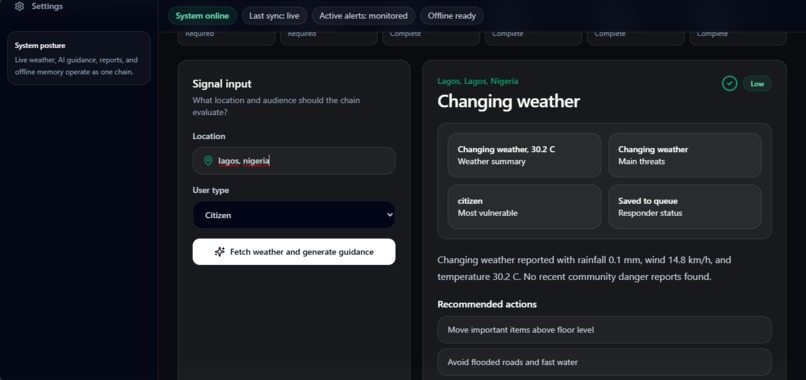
Task: Click the Location input with lagos, nigeria
Action: (294, 161)
